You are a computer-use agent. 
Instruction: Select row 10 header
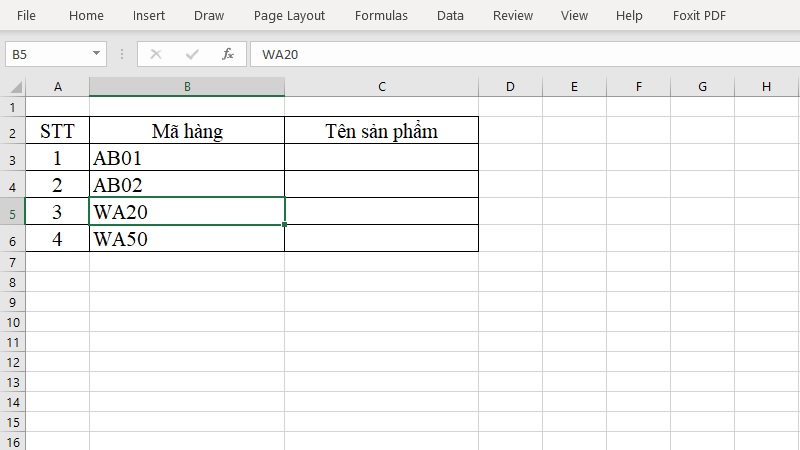13,322
